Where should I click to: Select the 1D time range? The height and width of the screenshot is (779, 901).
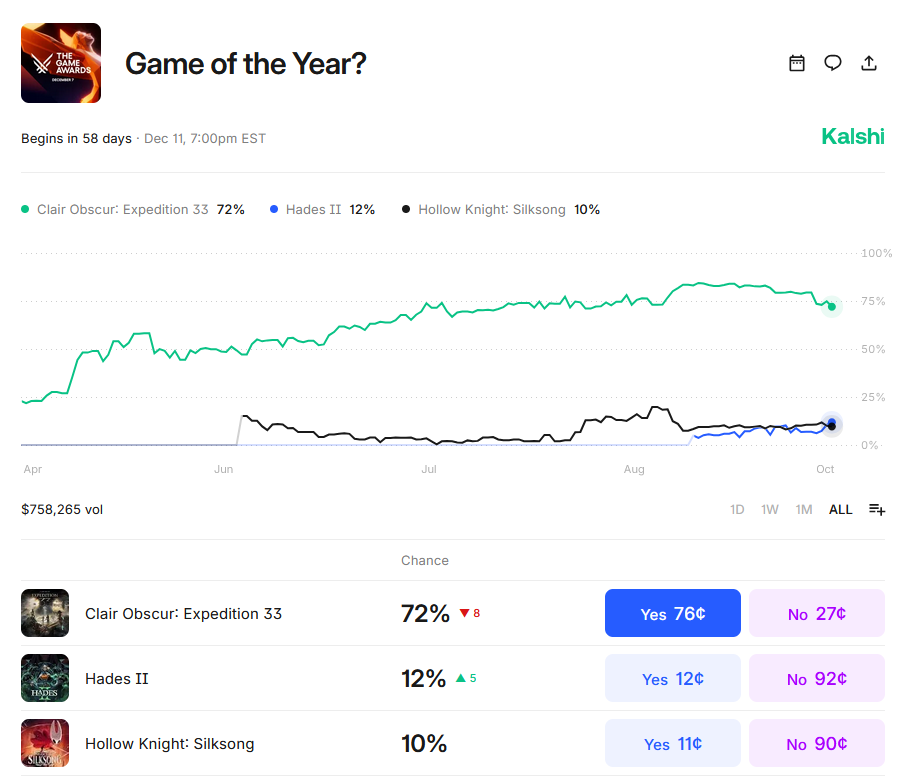coord(737,509)
